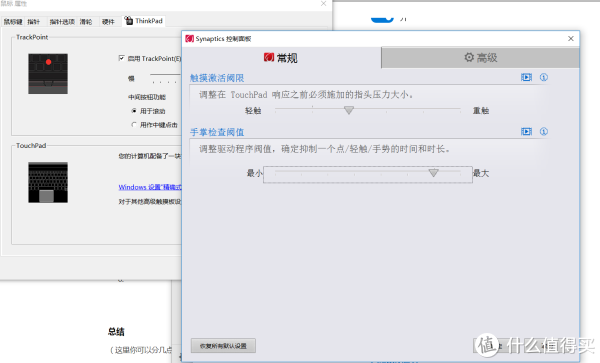Toggle the 启用 TrackPoint checkbox
This screenshot has width=600, height=363.
tap(122, 58)
